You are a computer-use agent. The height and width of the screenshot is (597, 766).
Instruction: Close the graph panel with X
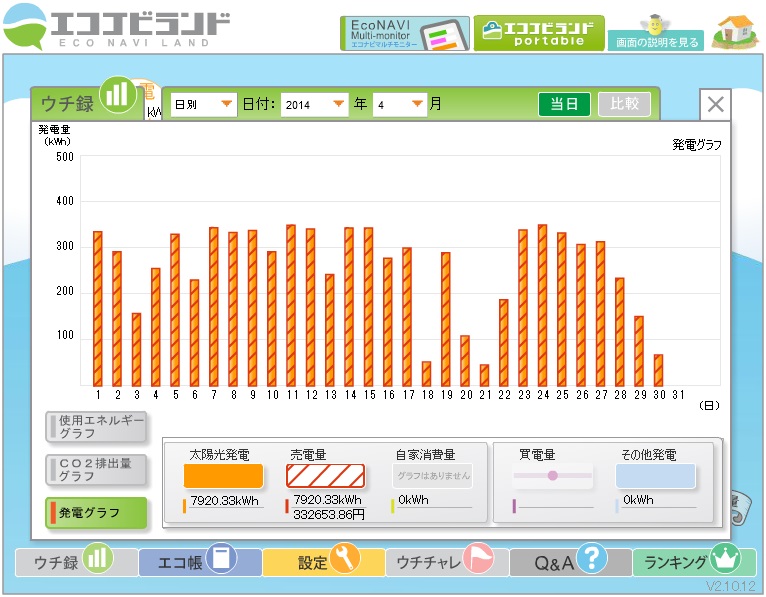tap(715, 104)
